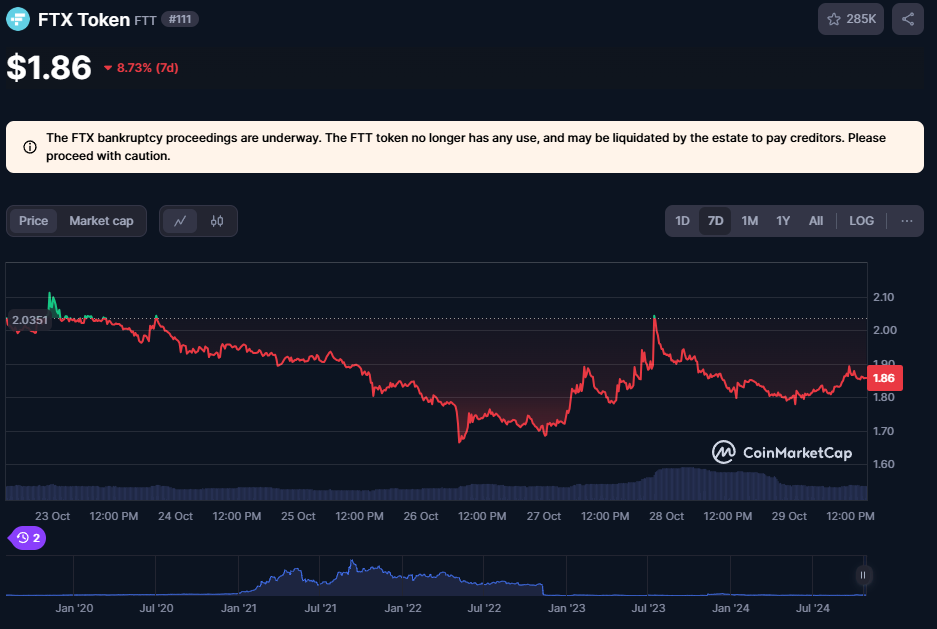The width and height of the screenshot is (937, 629).
Task: Click the FTX Token logo icon
Action: 18,19
